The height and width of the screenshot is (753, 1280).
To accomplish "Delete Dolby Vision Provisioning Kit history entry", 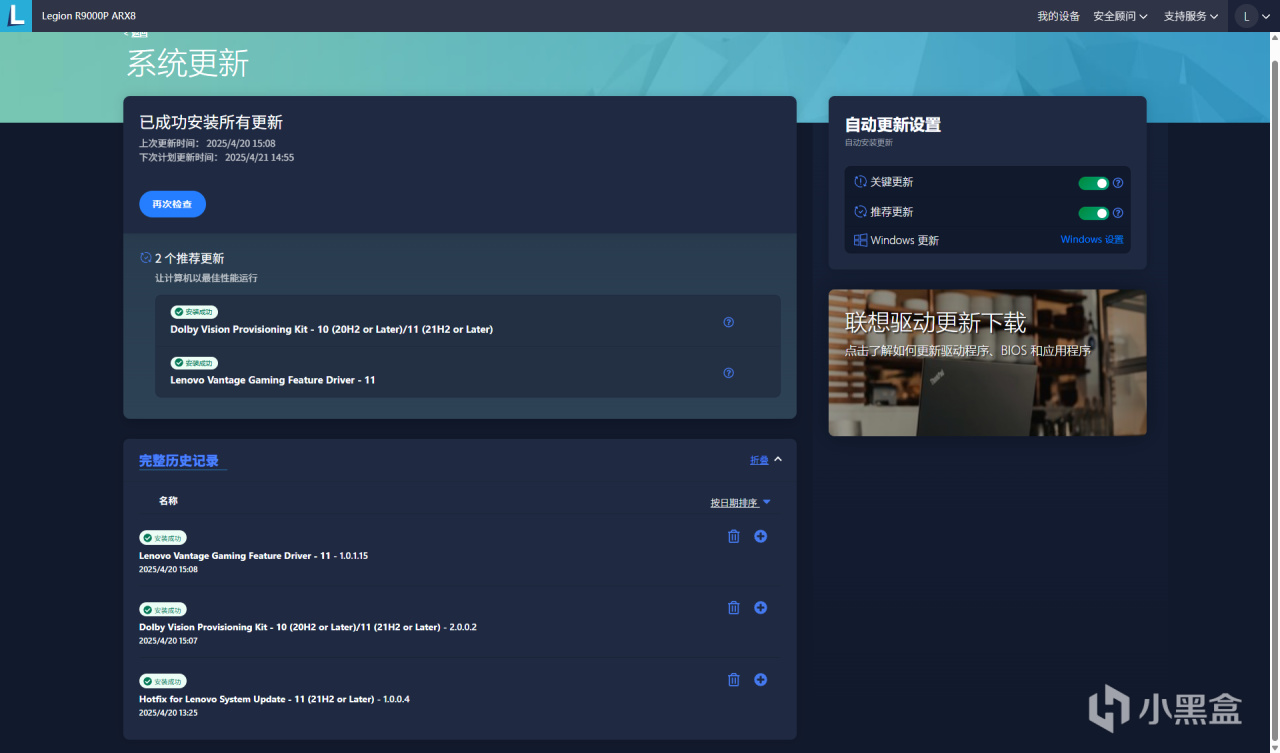I will [734, 608].
